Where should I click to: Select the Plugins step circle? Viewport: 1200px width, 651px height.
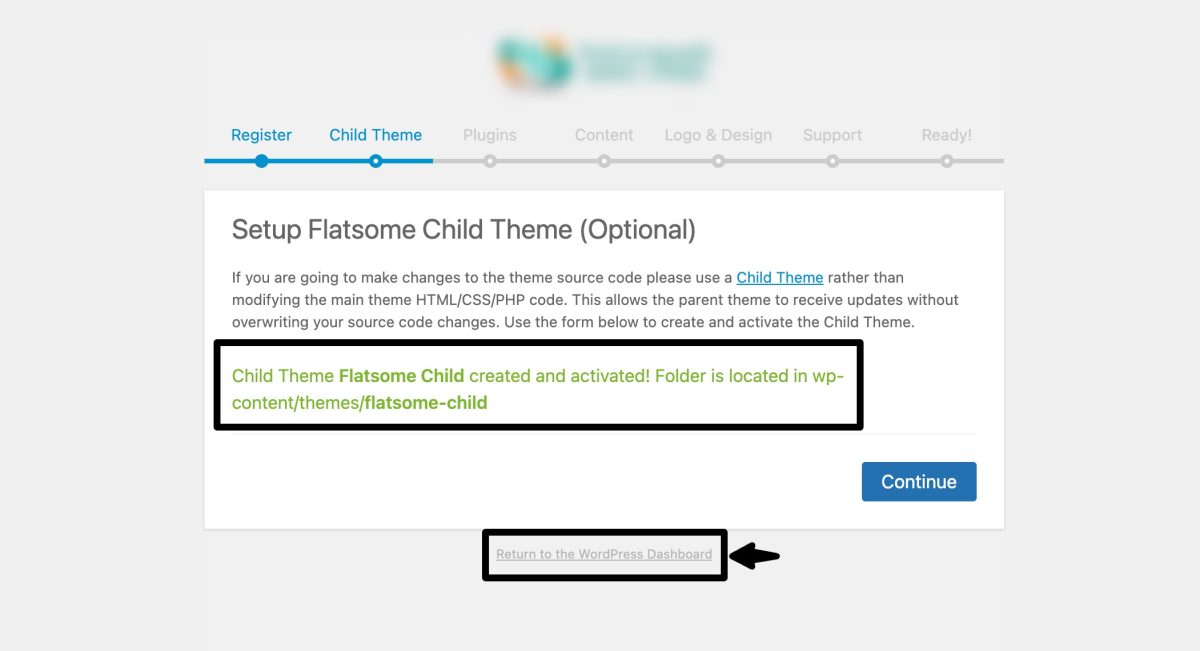[x=489, y=160]
